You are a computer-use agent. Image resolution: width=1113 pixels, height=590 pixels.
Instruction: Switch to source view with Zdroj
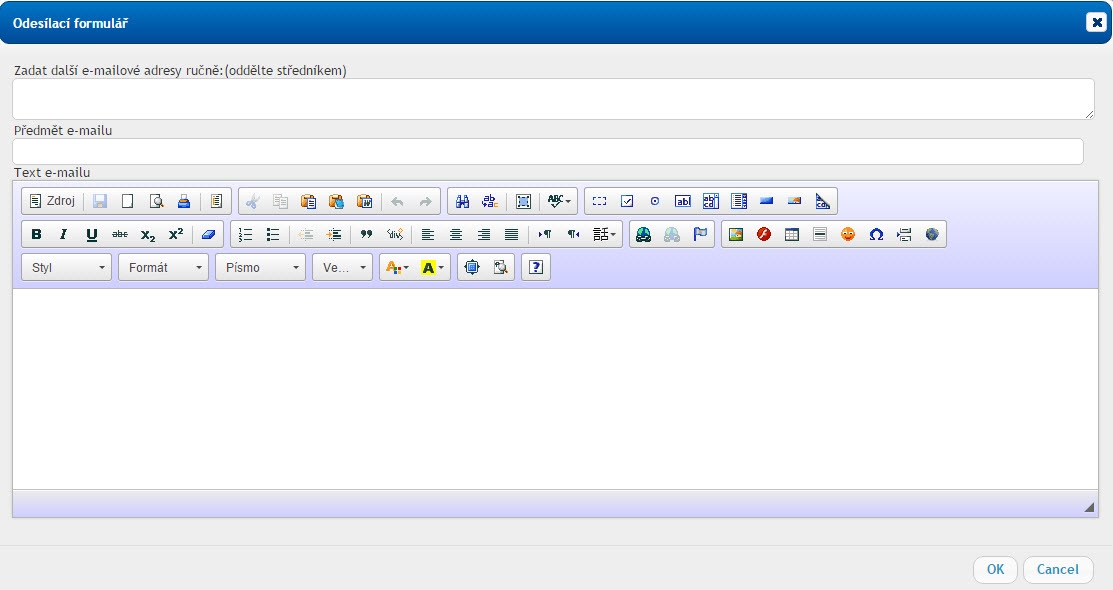(52, 201)
